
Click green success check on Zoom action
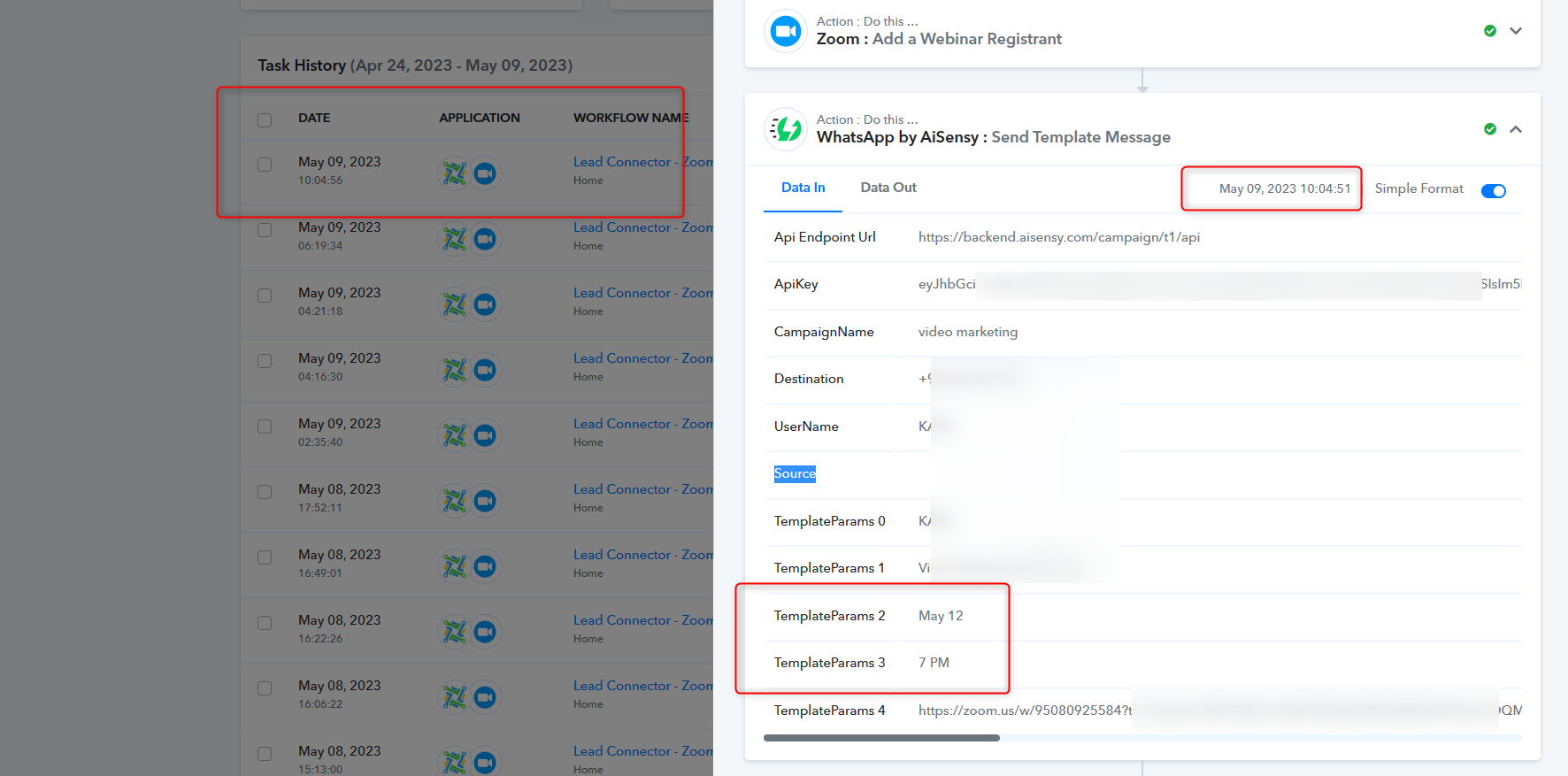(1490, 31)
